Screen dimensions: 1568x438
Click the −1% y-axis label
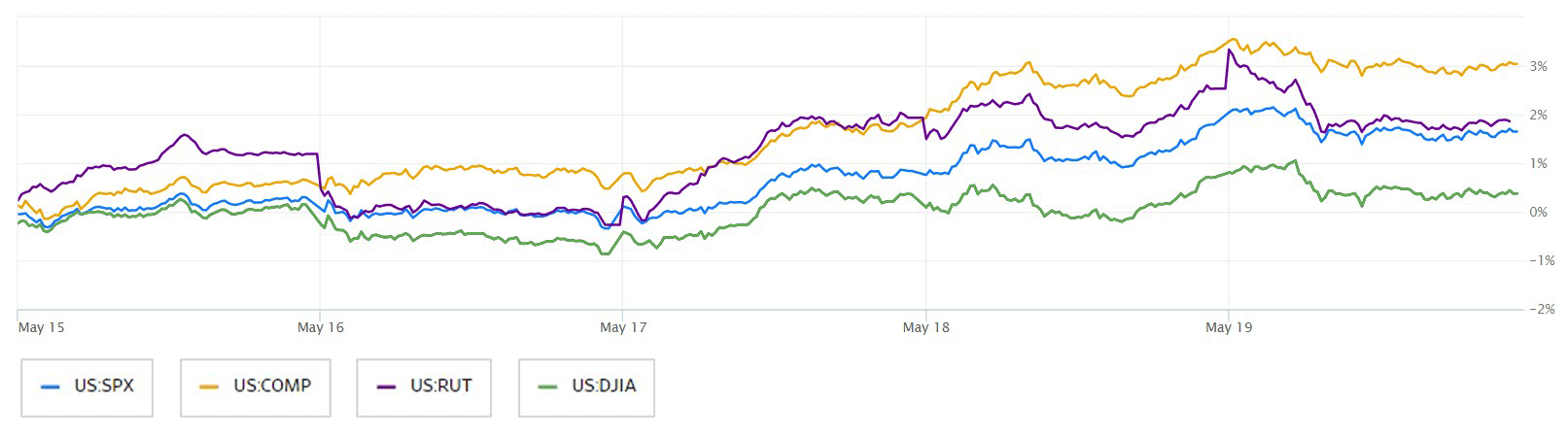pos(1541,260)
